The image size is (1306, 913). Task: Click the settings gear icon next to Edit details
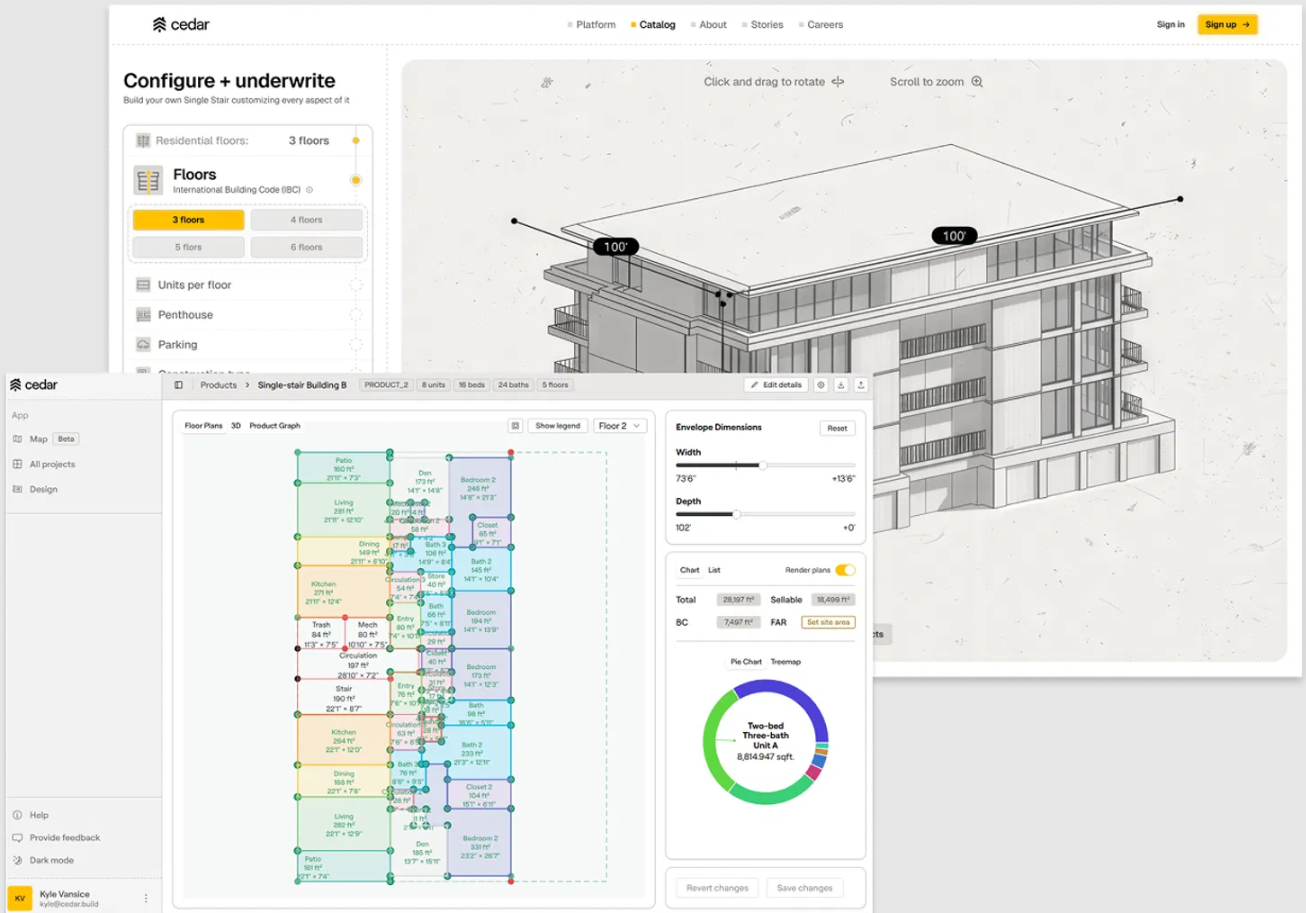[821, 385]
